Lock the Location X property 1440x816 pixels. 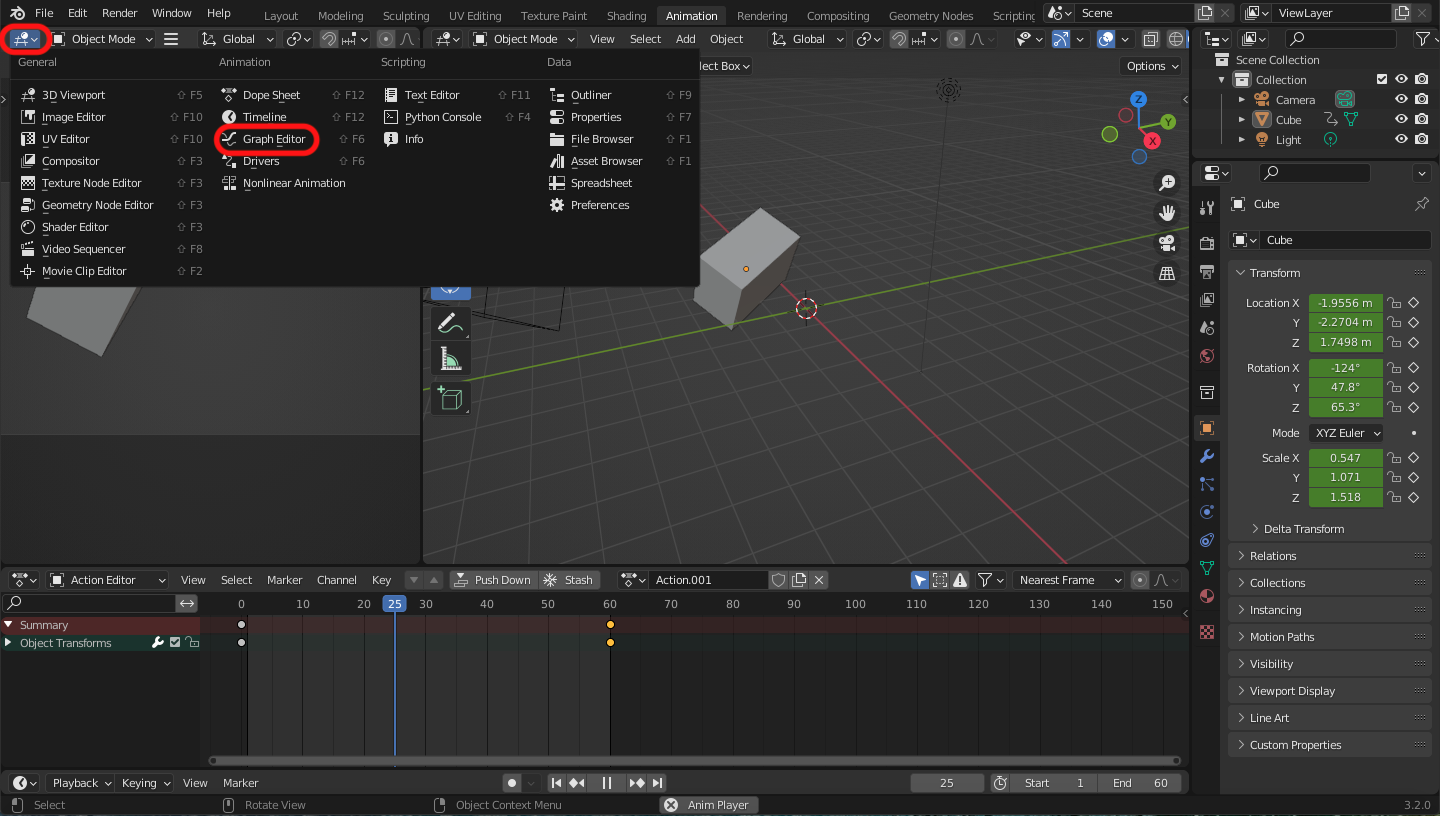[1393, 303]
